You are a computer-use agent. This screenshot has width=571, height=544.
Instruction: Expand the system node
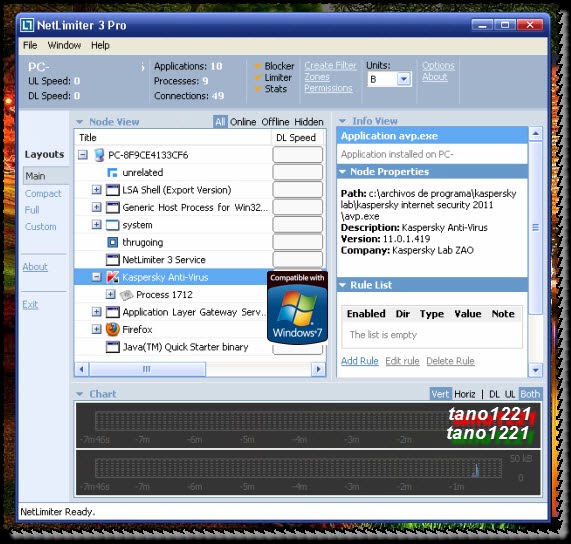pos(97,225)
